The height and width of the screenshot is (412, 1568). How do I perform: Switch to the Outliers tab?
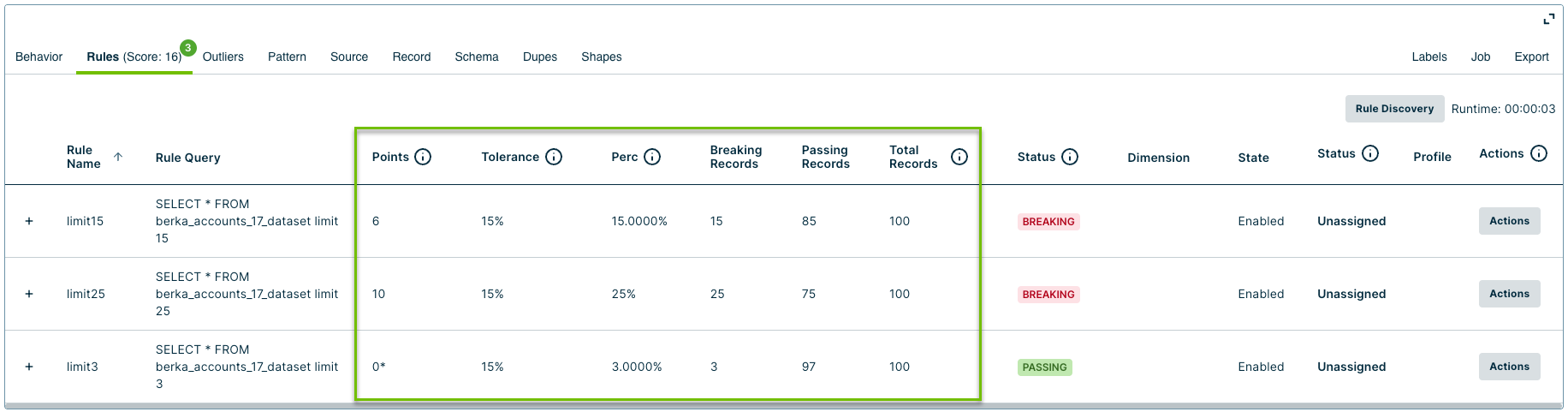point(223,57)
